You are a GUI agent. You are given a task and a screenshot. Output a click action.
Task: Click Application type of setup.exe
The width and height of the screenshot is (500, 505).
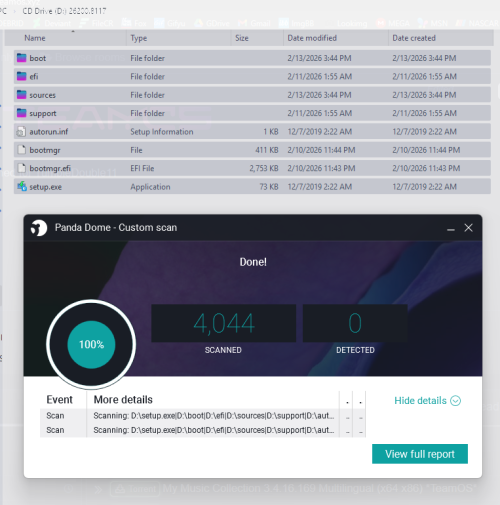tap(150, 187)
